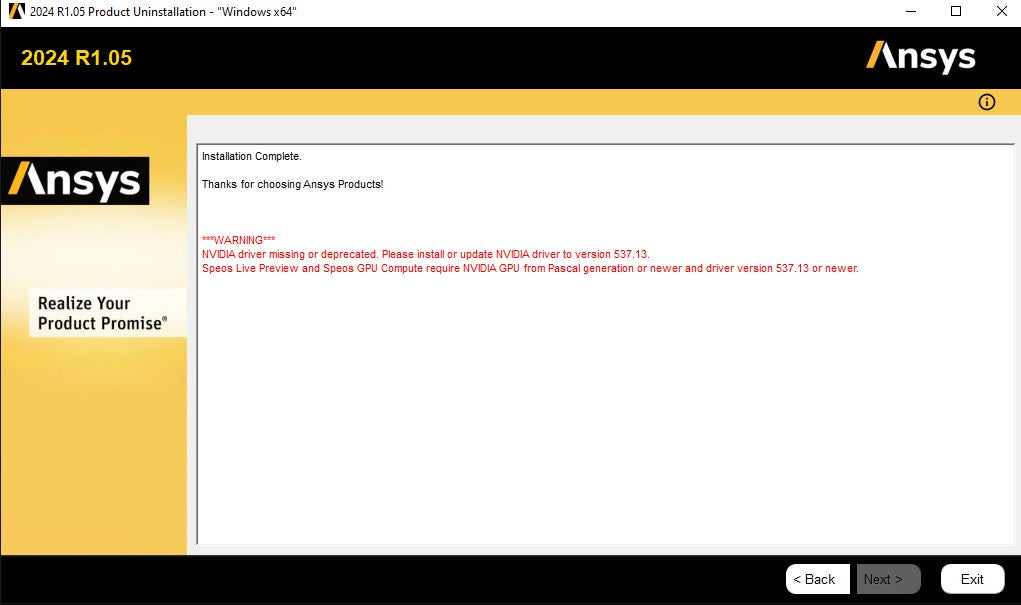Click the 2024 R1.05 version label

pos(76,58)
